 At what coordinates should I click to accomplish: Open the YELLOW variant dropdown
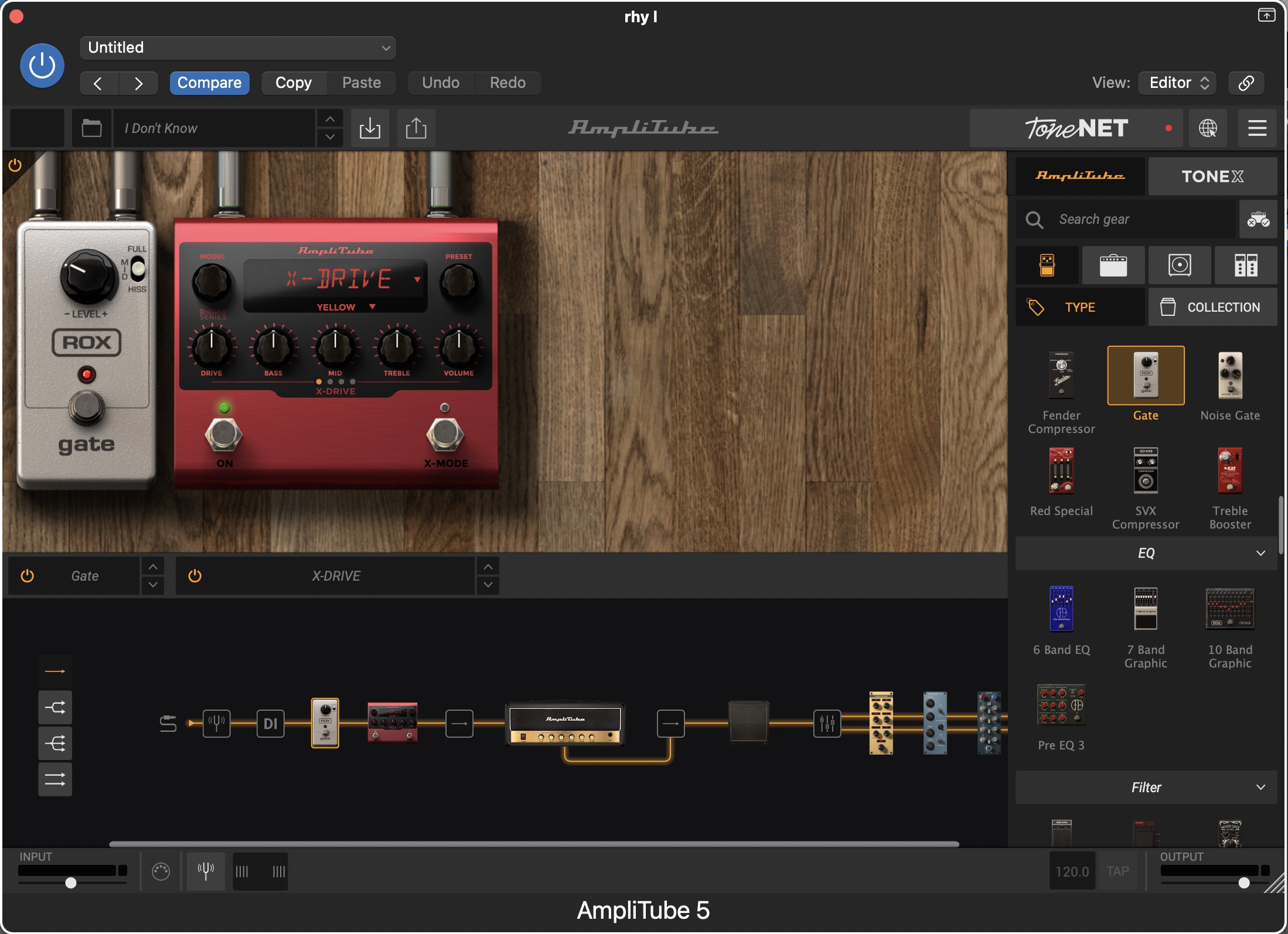[346, 306]
